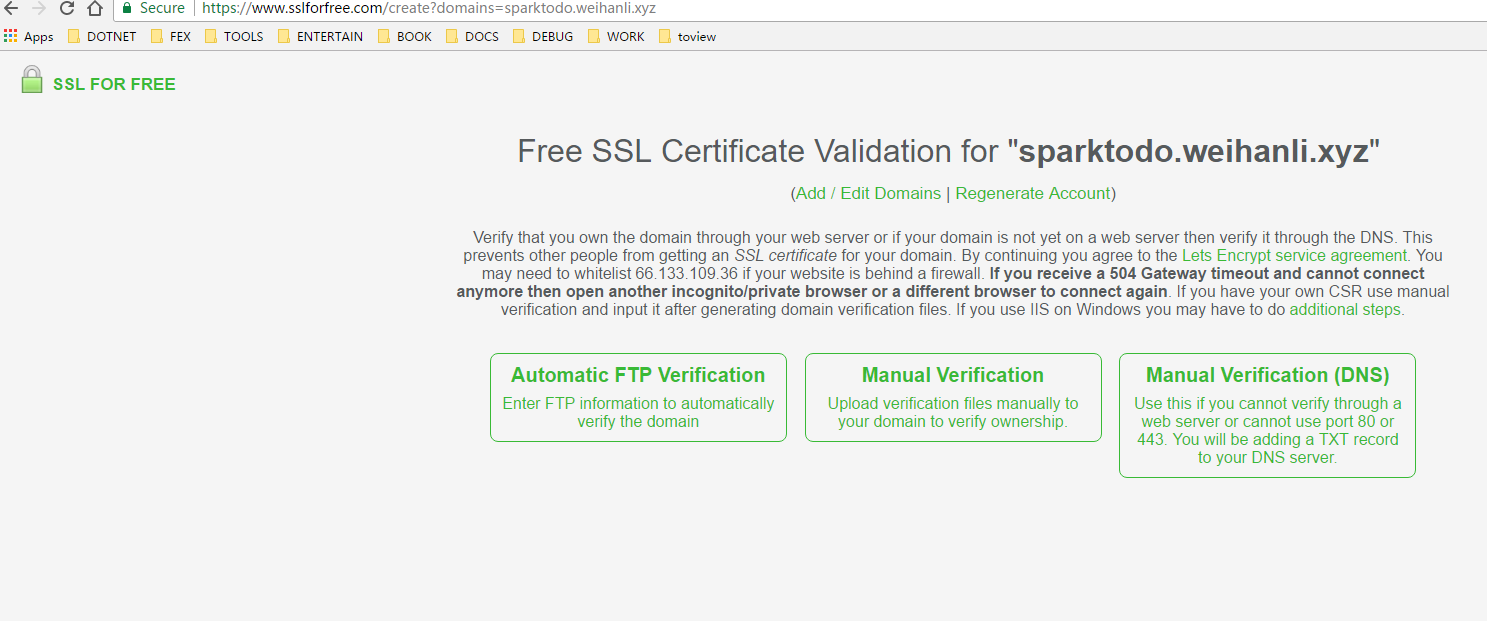
Task: Open the FEX bookmarks folder
Action: pyautogui.click(x=171, y=36)
